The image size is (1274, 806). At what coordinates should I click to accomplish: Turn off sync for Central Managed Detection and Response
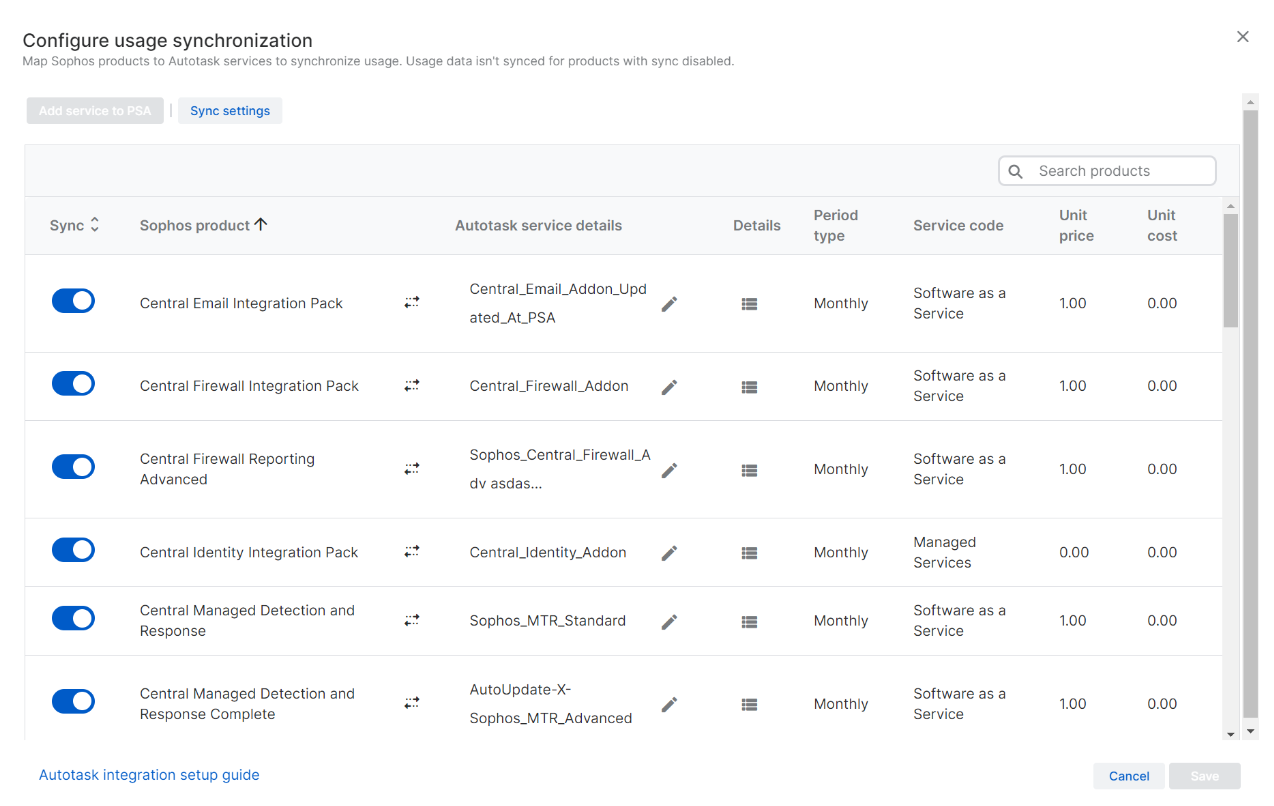(x=73, y=618)
